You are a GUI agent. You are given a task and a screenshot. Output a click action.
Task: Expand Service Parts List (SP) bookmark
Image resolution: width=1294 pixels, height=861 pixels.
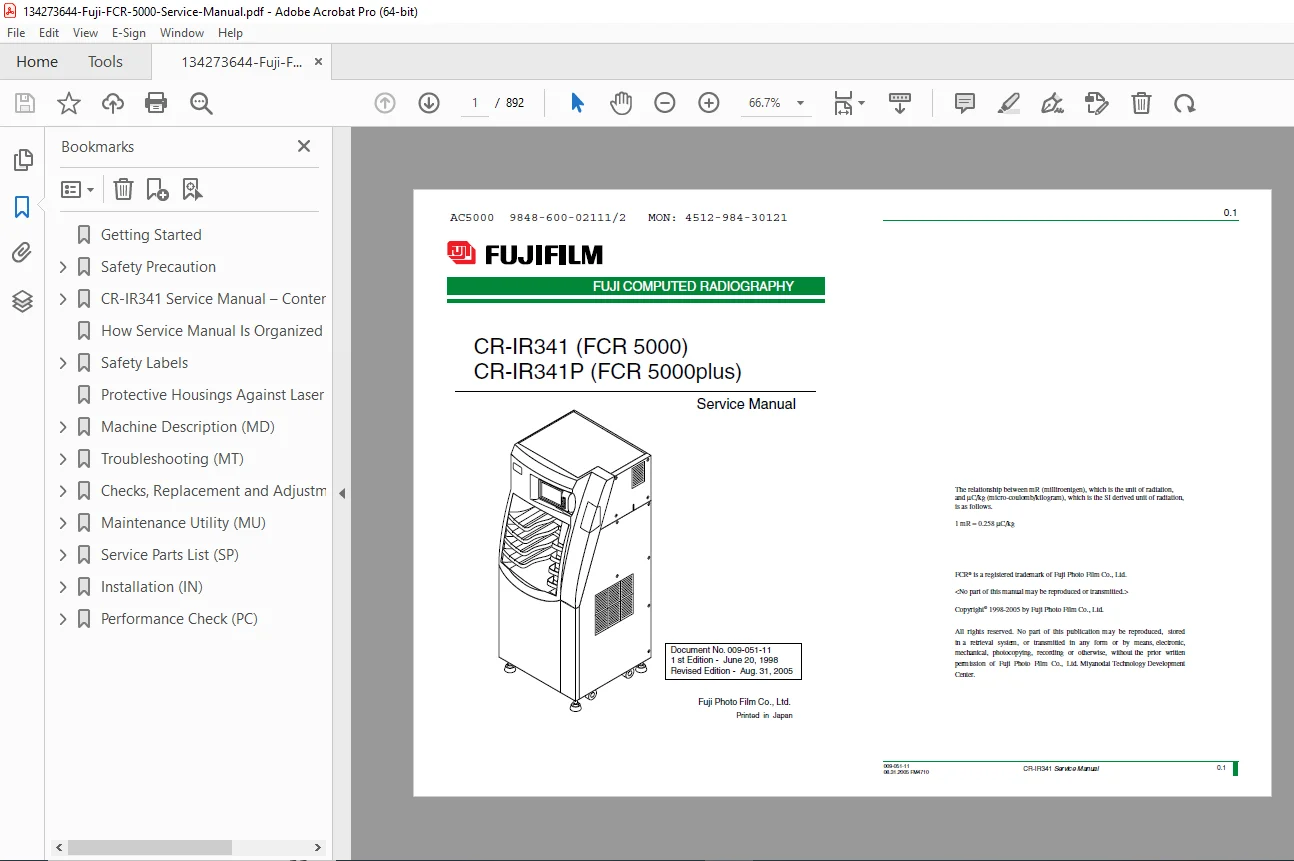tap(63, 555)
